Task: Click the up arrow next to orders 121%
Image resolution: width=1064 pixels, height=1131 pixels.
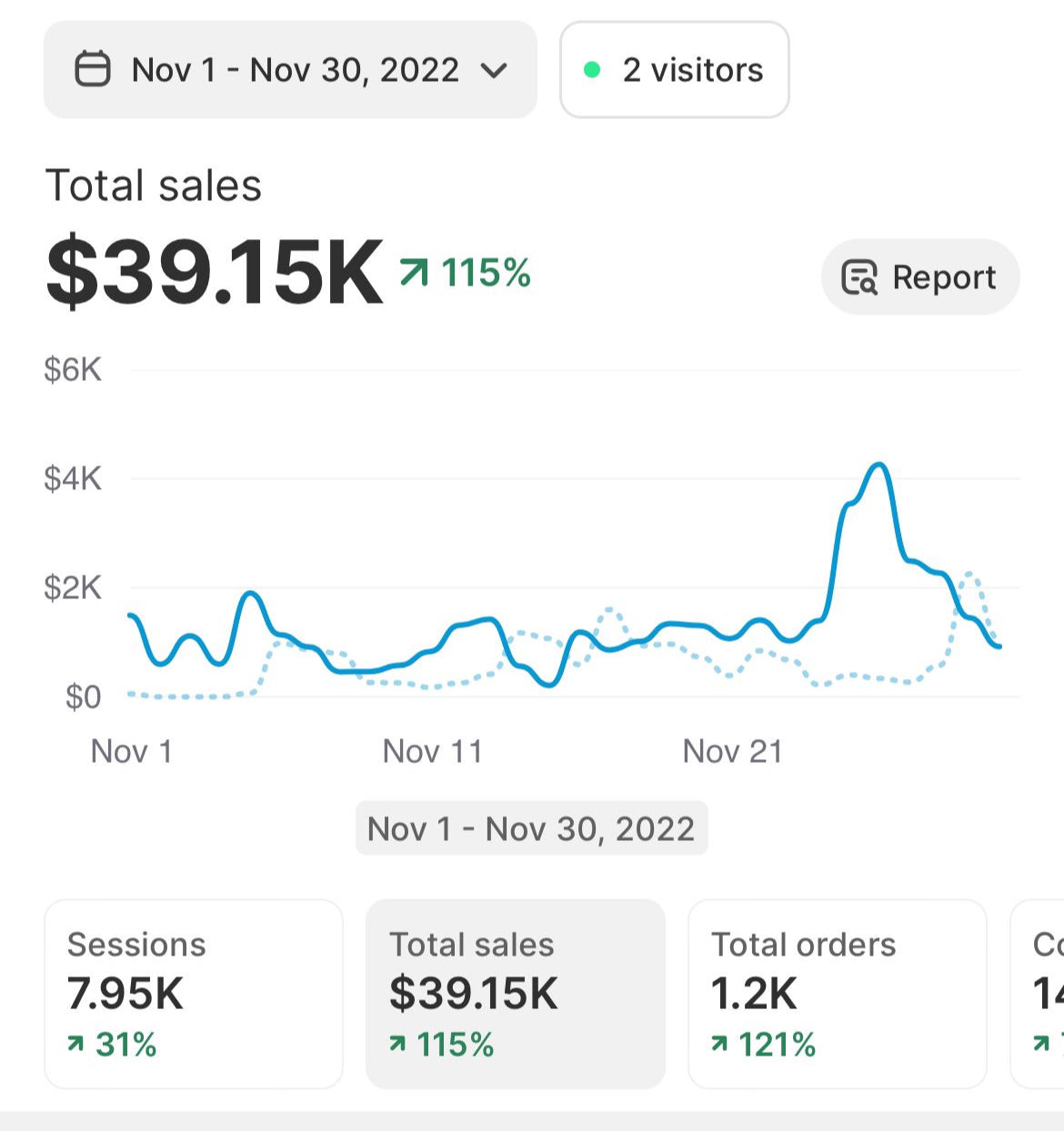Action: [x=719, y=1045]
